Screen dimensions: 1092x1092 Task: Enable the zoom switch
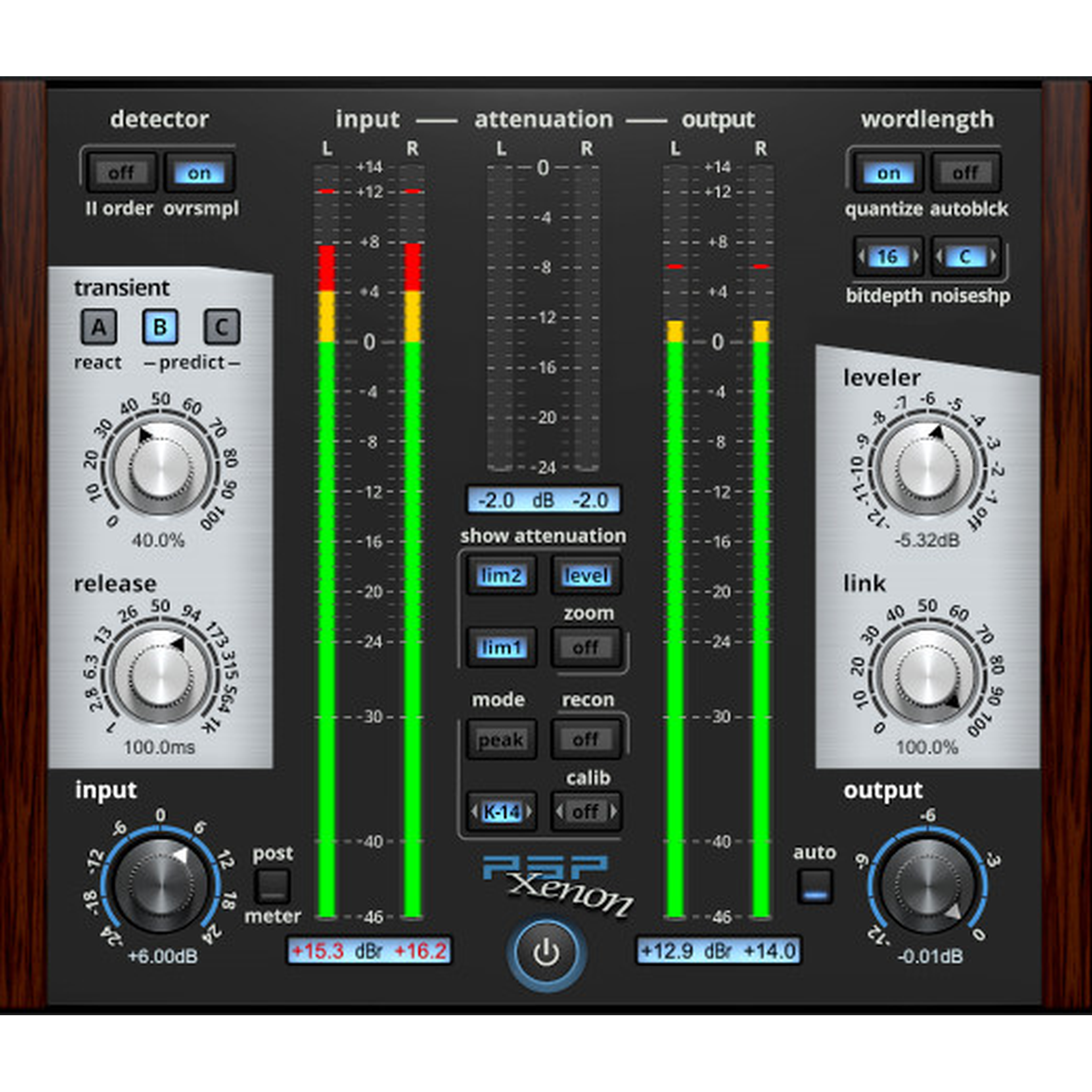(586, 647)
